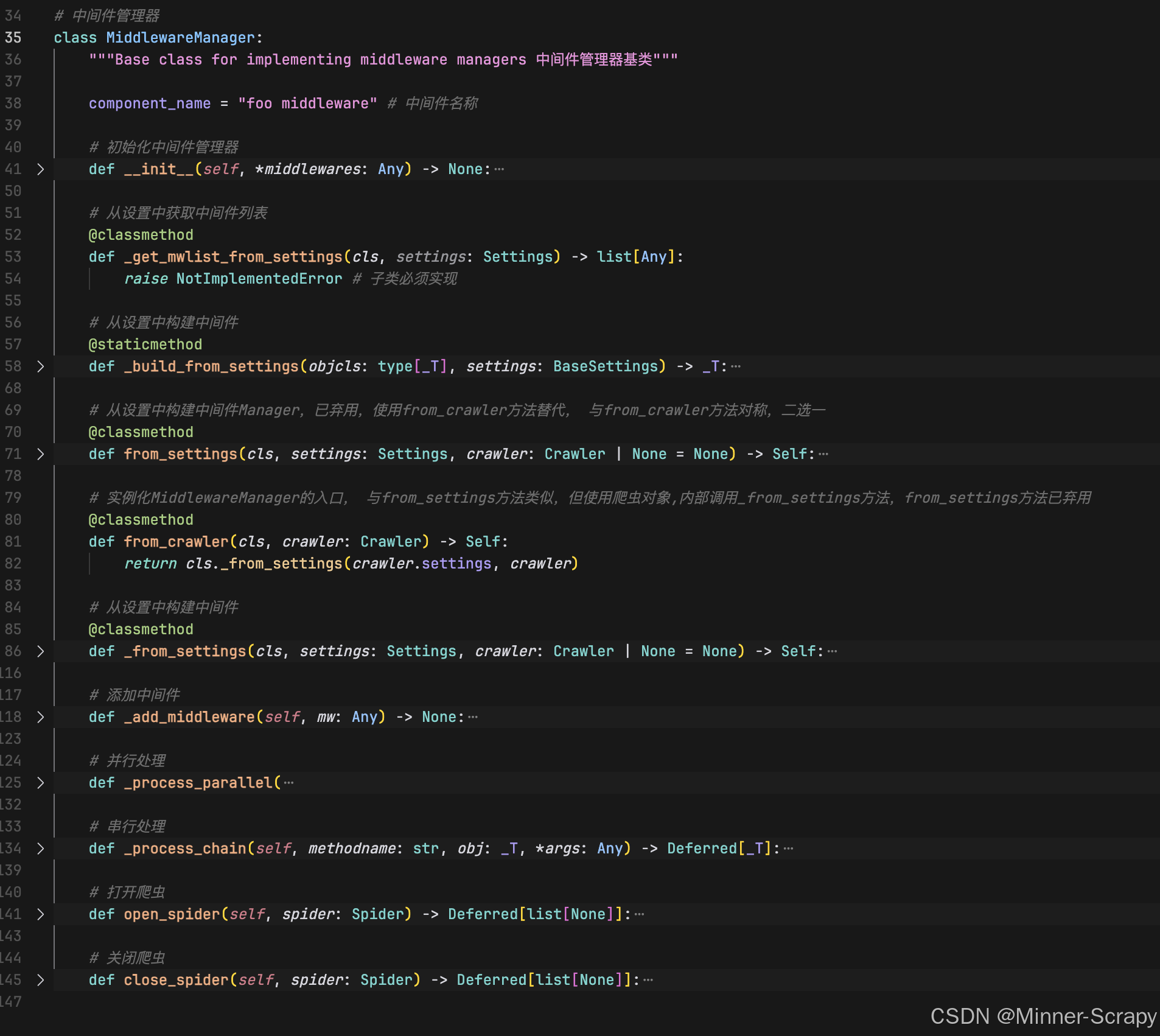Expand the _from_settings classmethod fold
This screenshot has width=1160, height=1036.
[41, 651]
